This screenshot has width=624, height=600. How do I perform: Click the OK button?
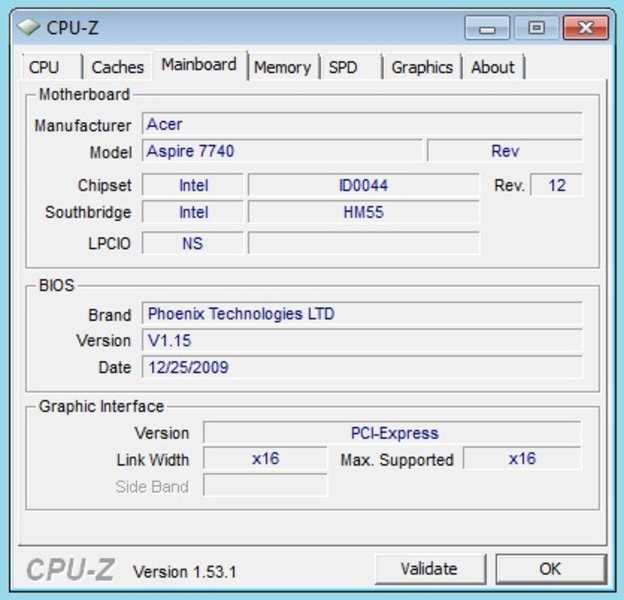tap(551, 569)
